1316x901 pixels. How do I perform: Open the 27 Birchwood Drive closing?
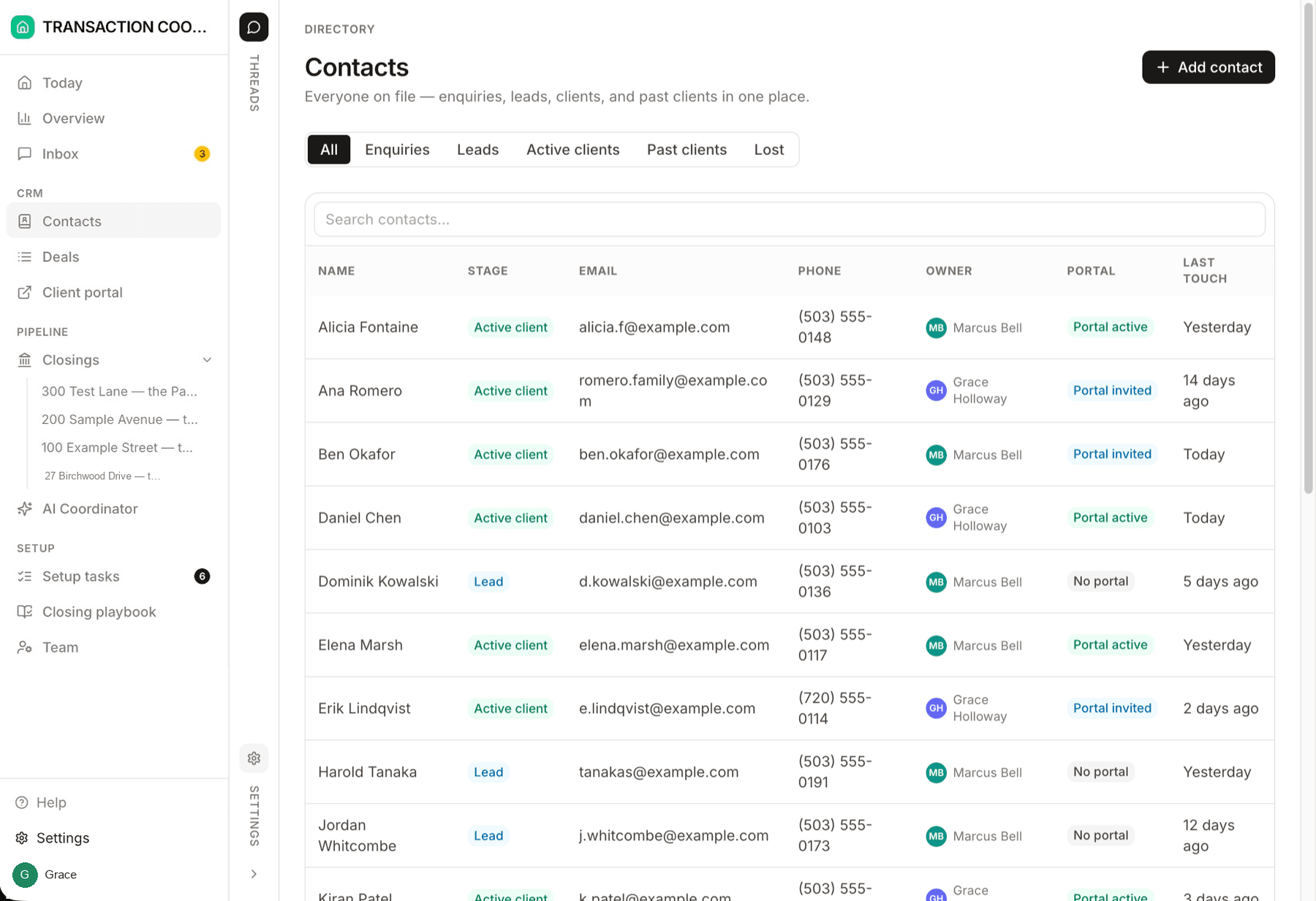pos(102,476)
